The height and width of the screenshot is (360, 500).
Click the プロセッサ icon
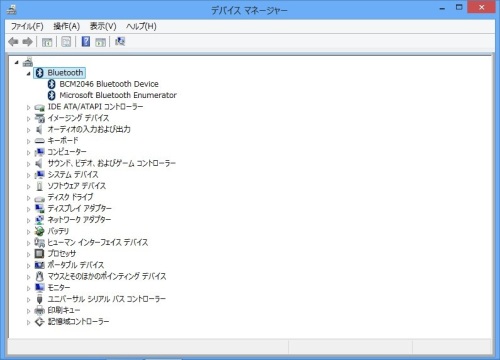click(x=39, y=254)
